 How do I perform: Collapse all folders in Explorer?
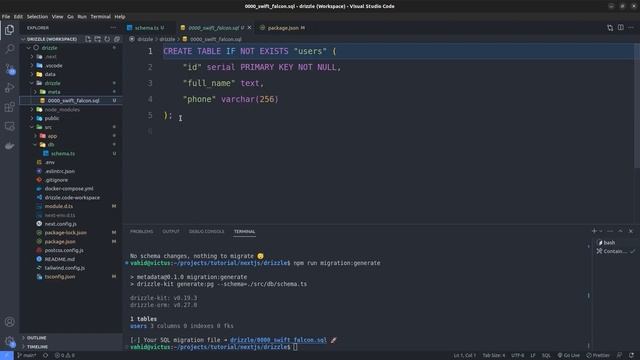click(117, 39)
